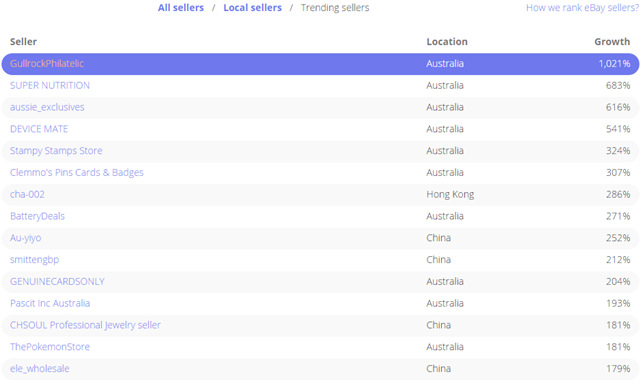This screenshot has height=380, width=640.
Task: Switch to the Local sellers tab
Action: point(252,8)
